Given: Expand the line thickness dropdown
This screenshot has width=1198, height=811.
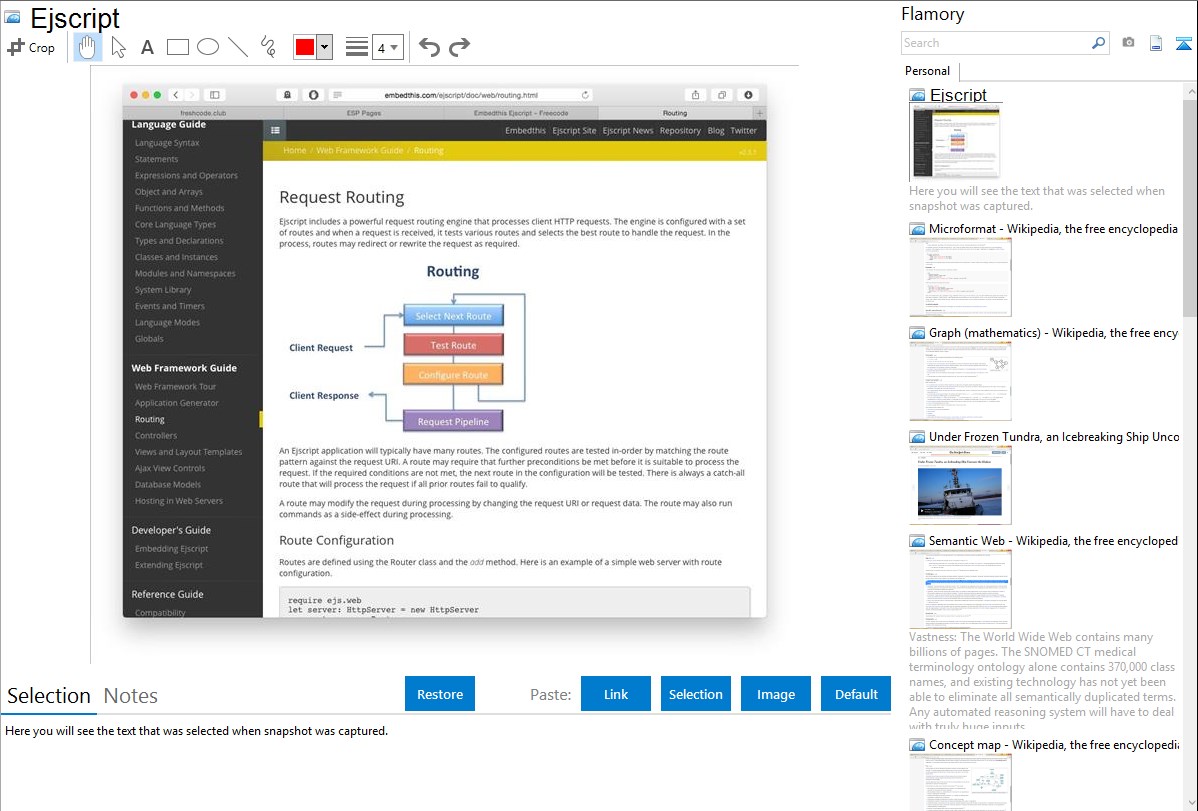Looking at the screenshot, I should coord(387,47).
